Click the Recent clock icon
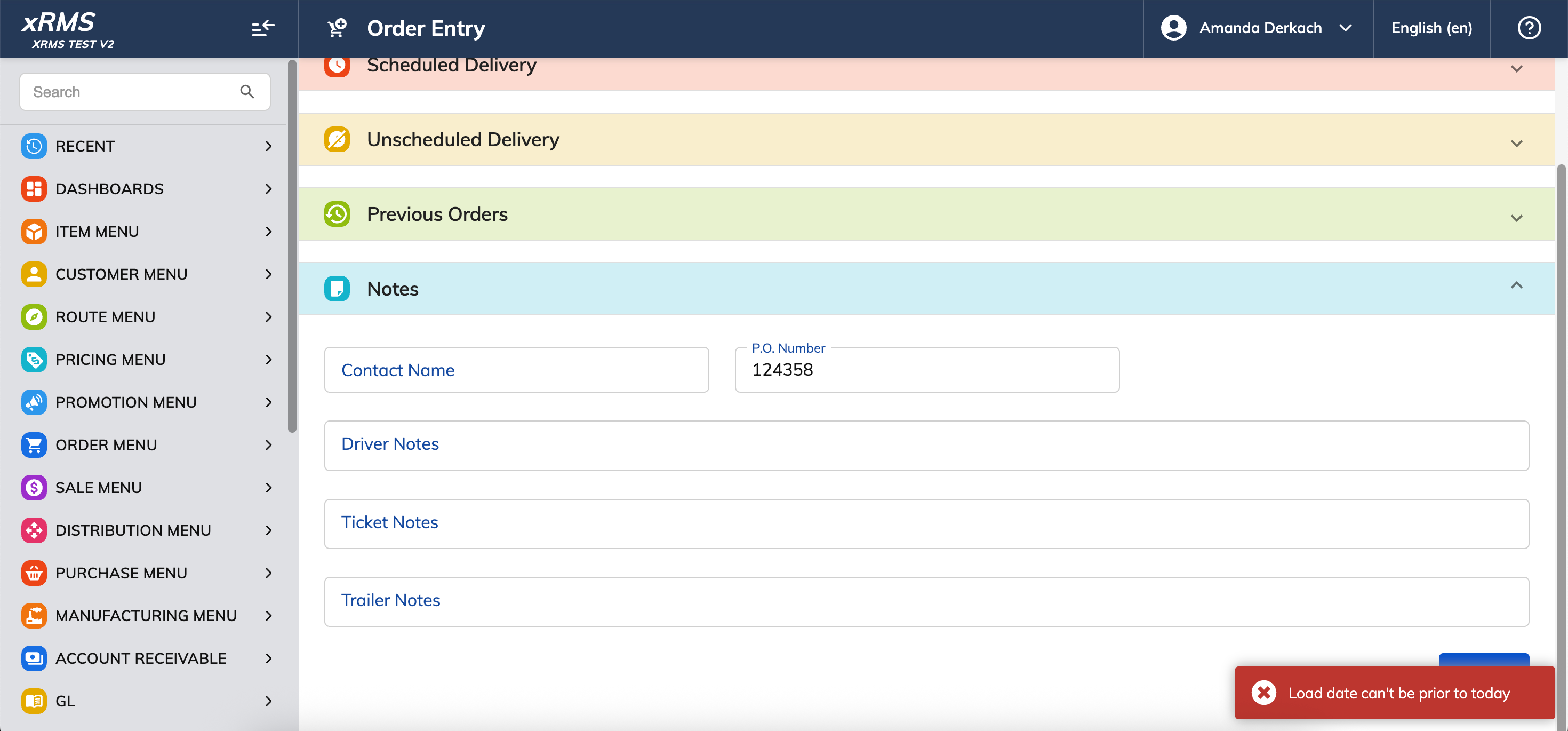 point(34,146)
